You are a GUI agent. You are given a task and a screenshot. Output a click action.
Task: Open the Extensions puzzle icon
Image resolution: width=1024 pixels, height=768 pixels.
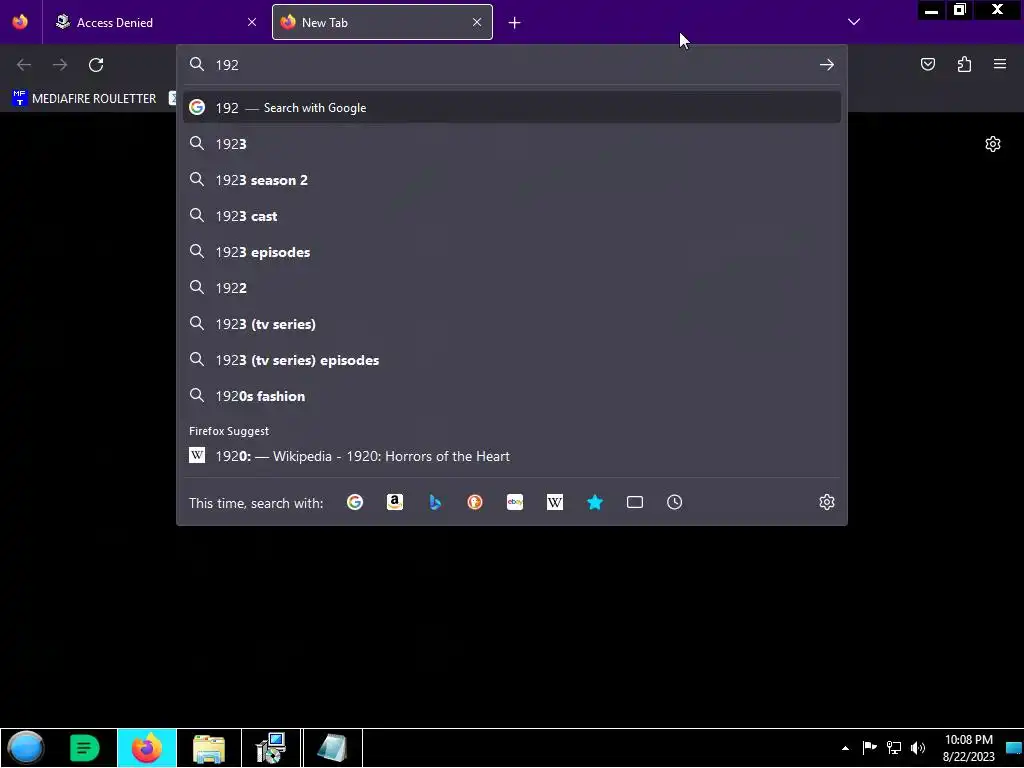[965, 64]
